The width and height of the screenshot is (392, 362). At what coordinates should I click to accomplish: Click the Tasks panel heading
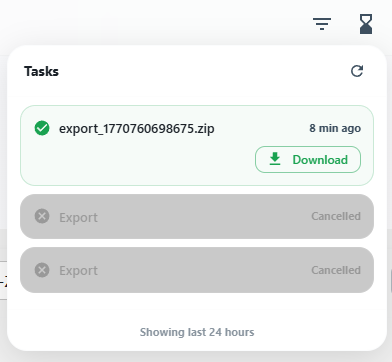pyautogui.click(x=41, y=71)
